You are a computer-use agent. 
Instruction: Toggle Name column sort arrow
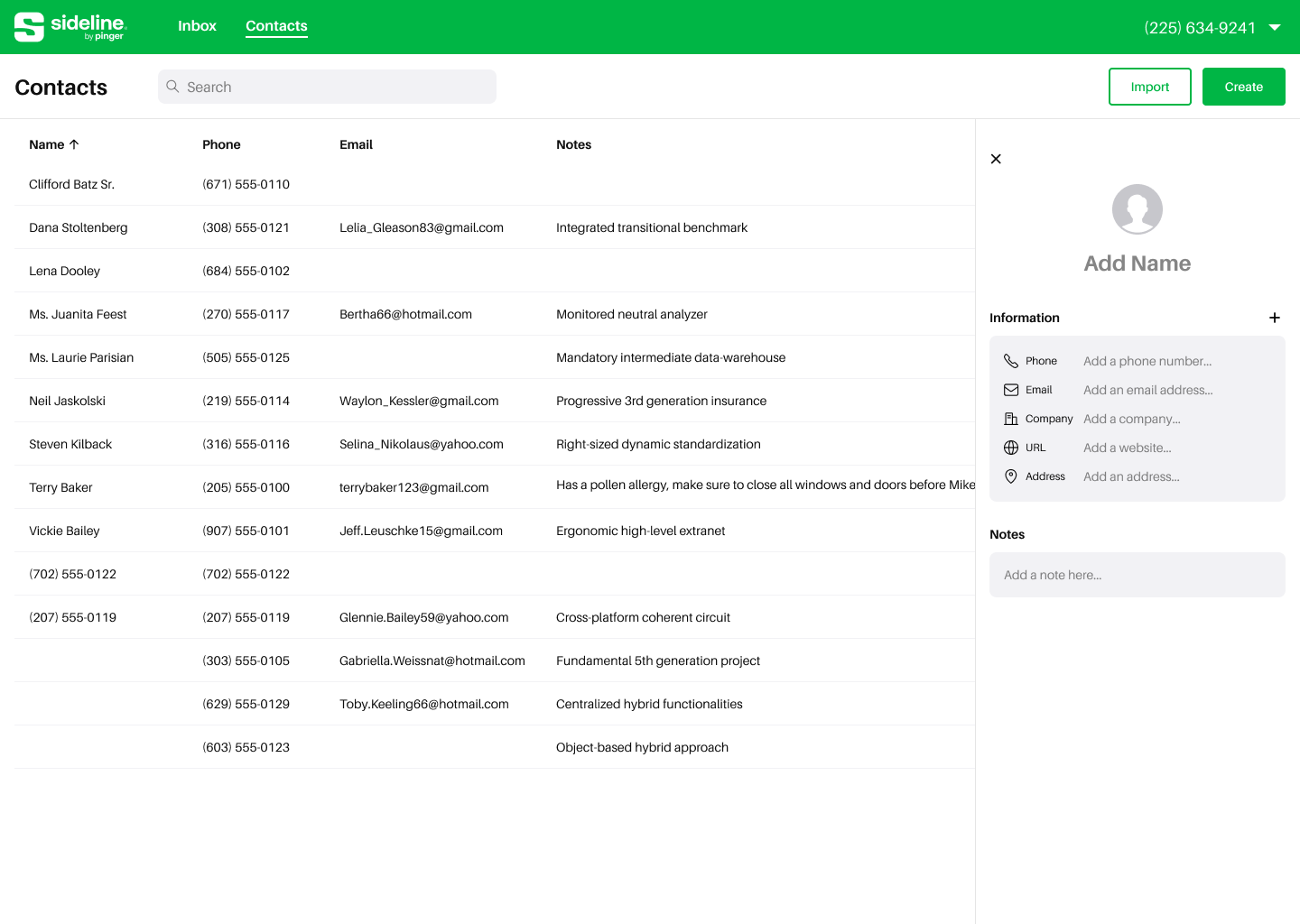[74, 144]
